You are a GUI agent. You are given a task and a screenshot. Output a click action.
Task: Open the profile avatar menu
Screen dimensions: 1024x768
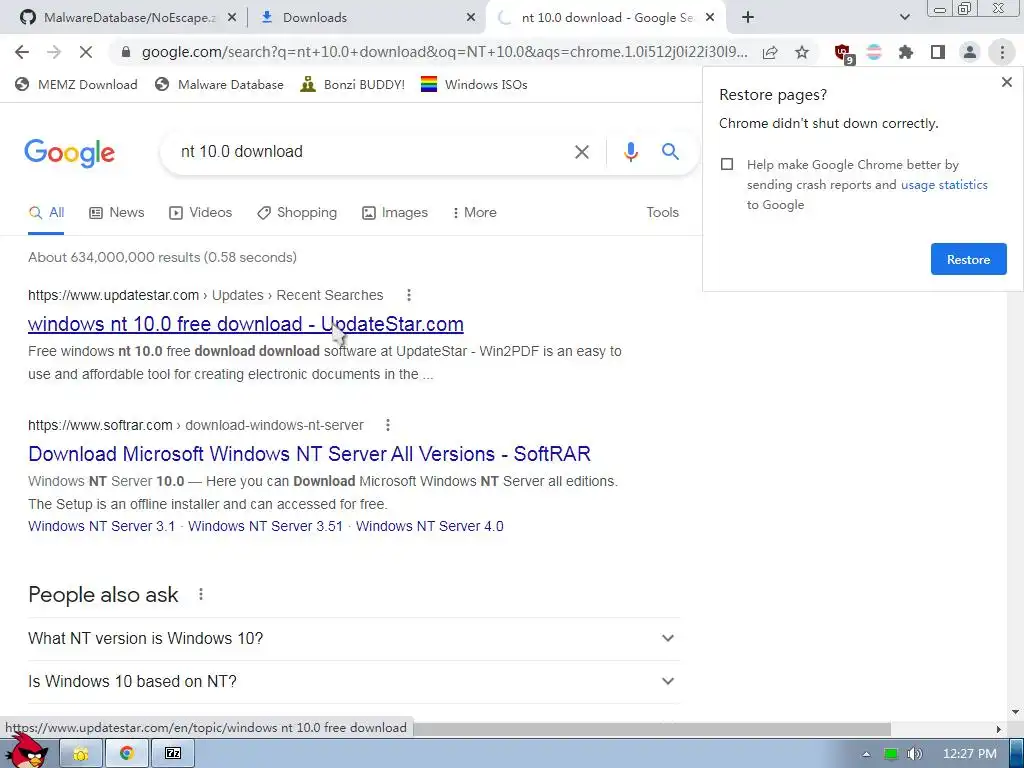(x=970, y=52)
